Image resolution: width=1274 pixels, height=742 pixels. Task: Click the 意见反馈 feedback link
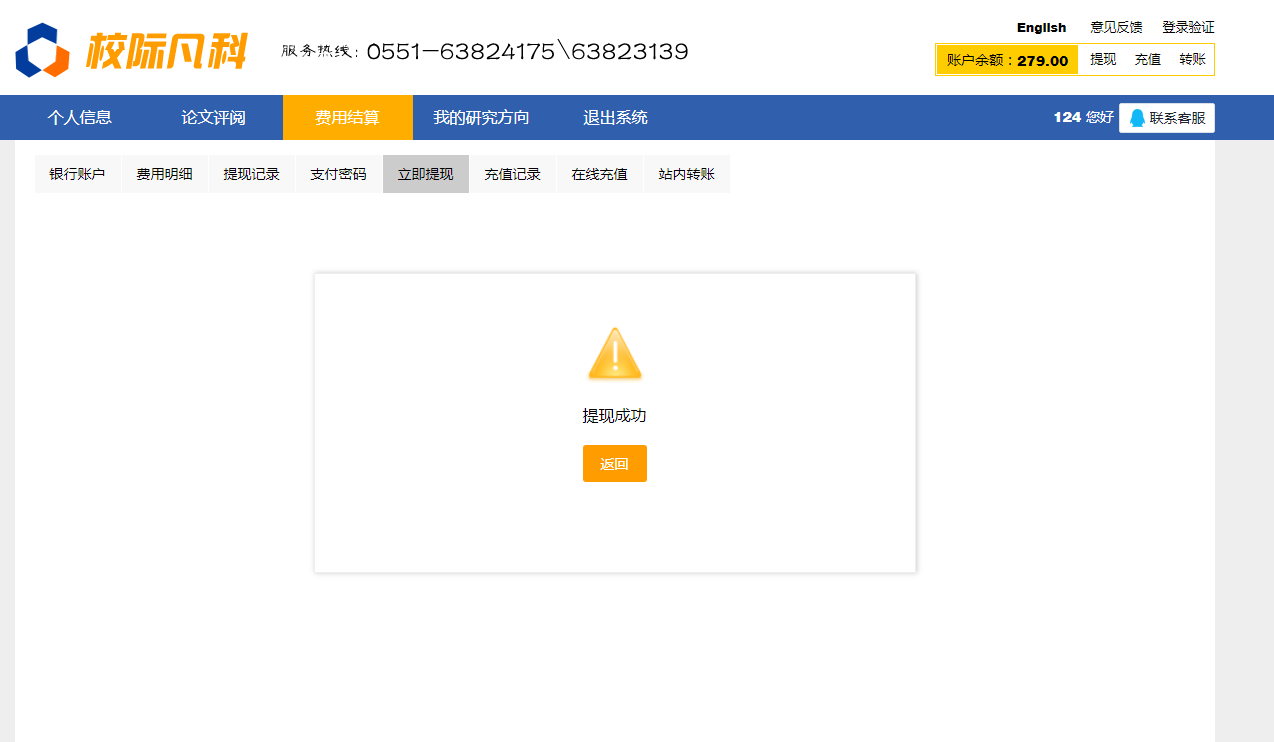click(1115, 28)
